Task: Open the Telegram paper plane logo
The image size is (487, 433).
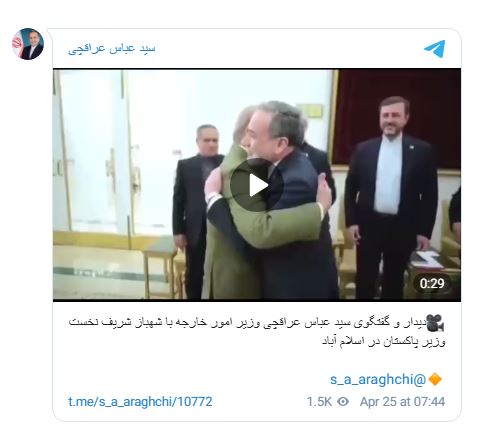Action: [435, 49]
